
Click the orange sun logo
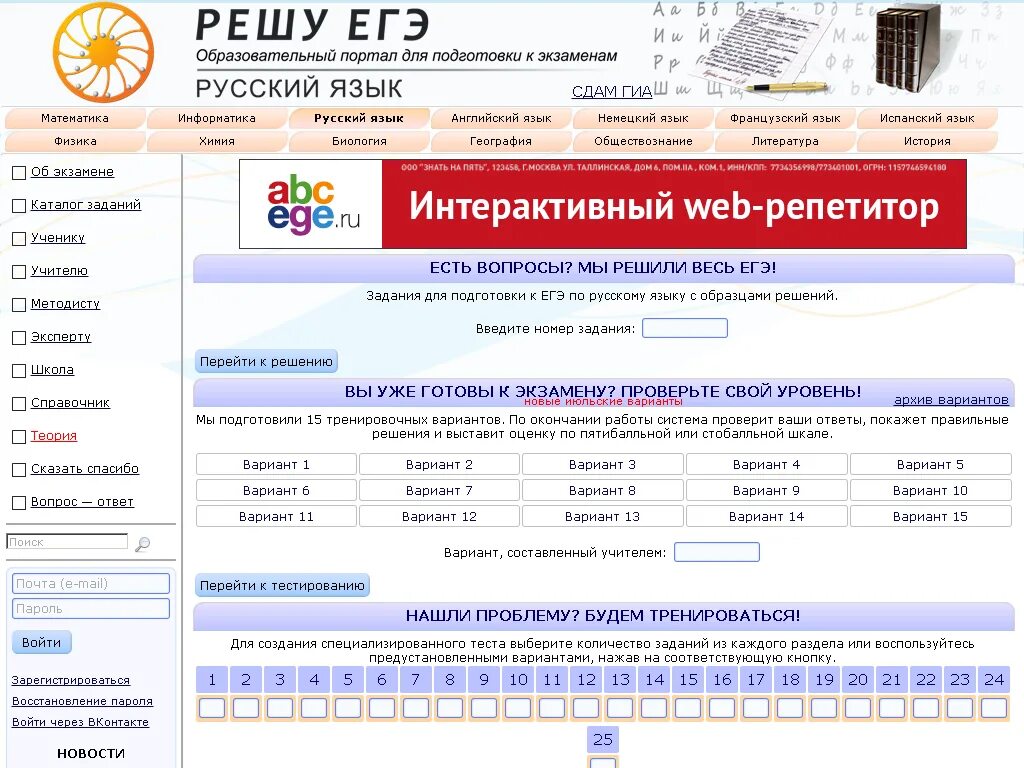click(103, 52)
